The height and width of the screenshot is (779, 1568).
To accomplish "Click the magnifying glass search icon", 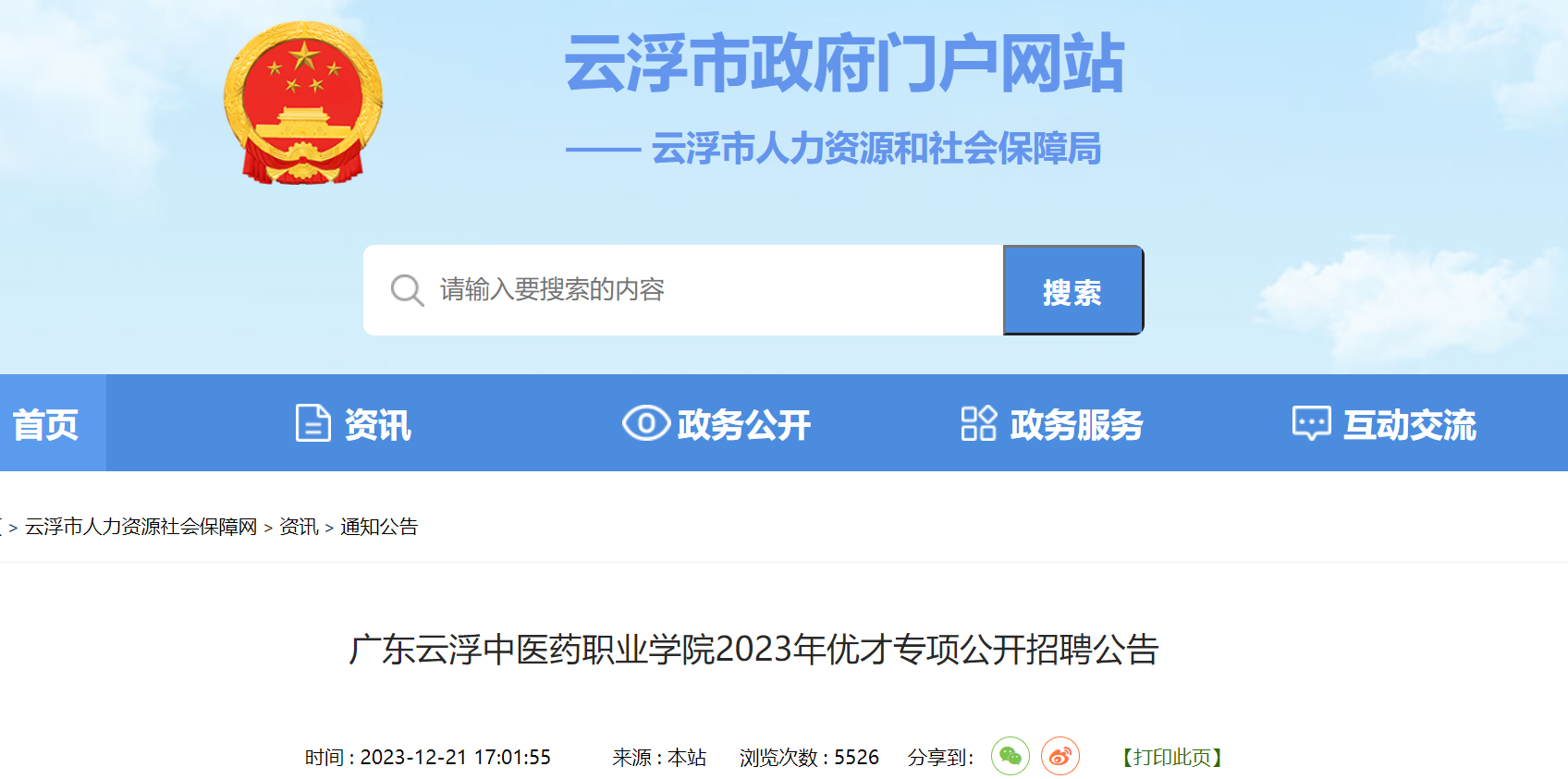I will click(x=407, y=290).
